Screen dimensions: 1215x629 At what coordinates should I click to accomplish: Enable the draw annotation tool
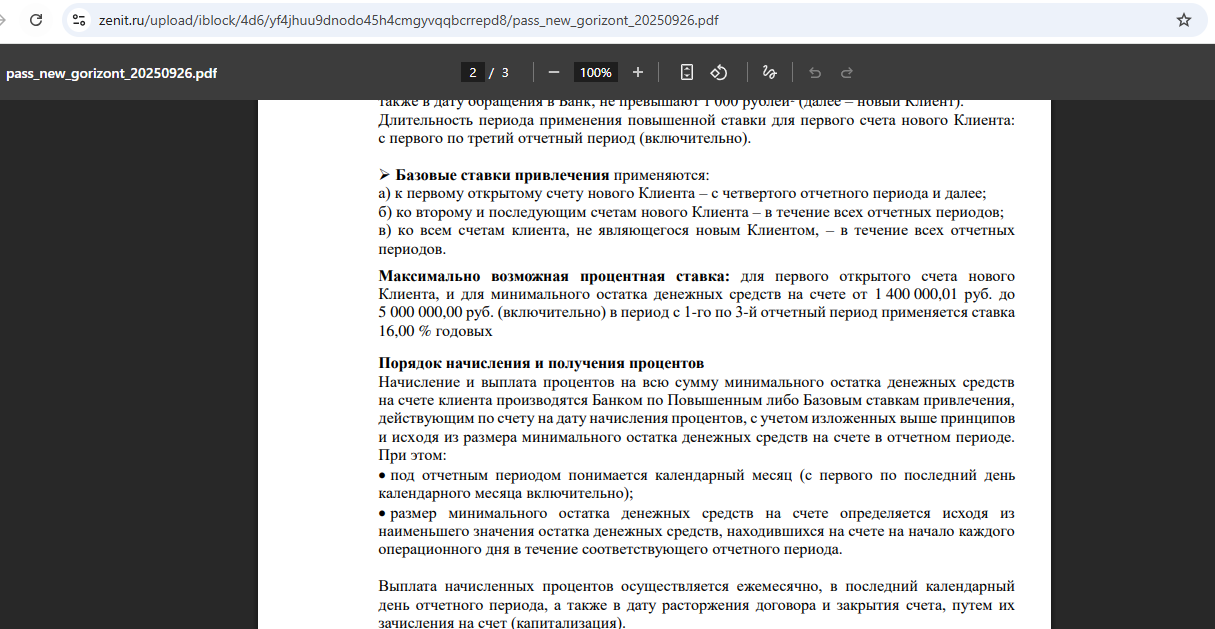pos(769,72)
